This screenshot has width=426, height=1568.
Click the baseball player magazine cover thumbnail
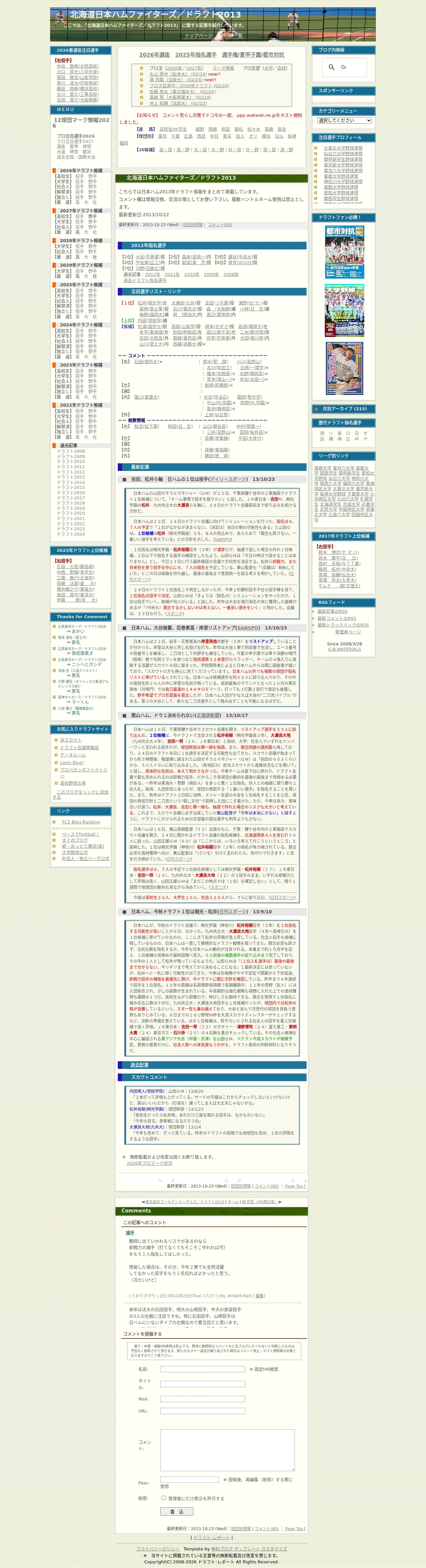(344, 368)
